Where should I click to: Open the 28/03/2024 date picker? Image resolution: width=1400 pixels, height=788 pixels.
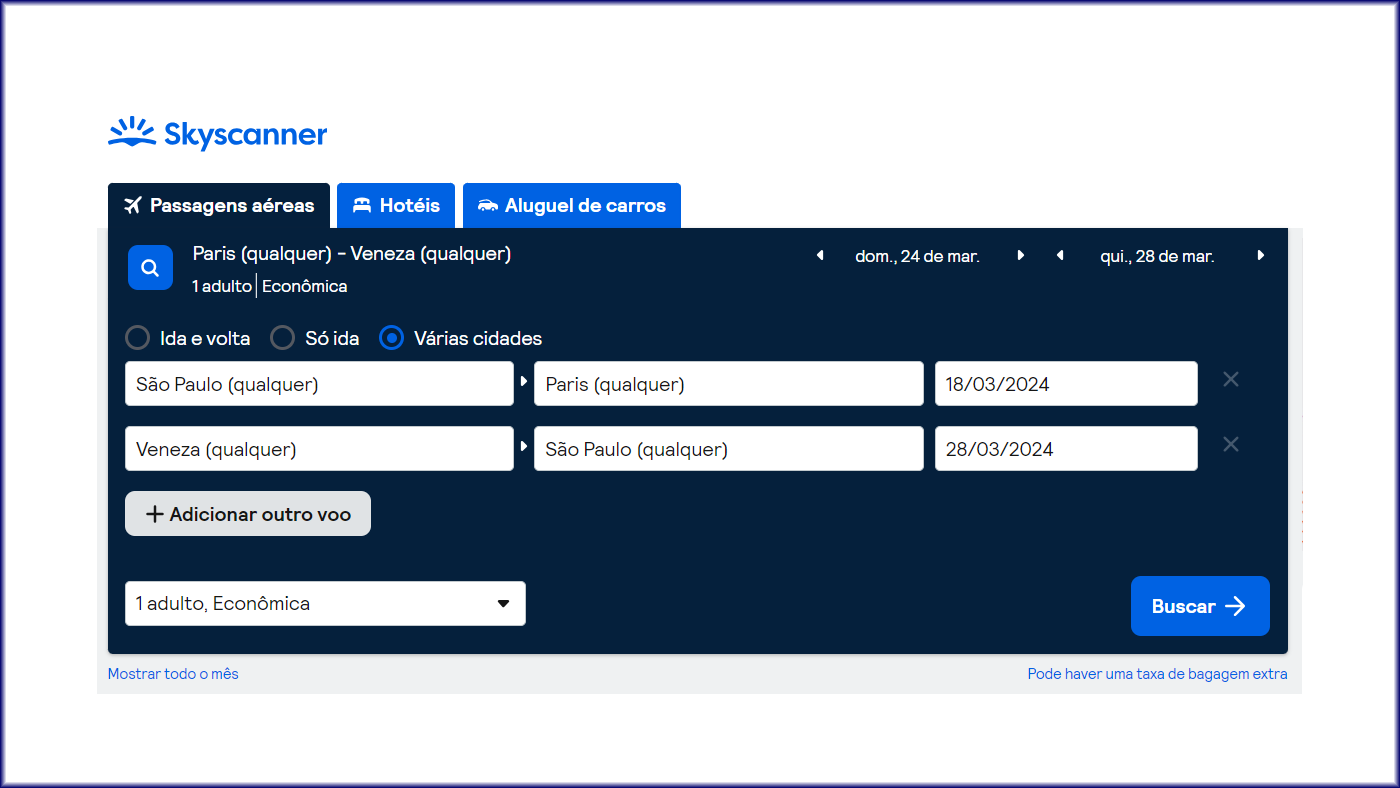[1065, 449]
